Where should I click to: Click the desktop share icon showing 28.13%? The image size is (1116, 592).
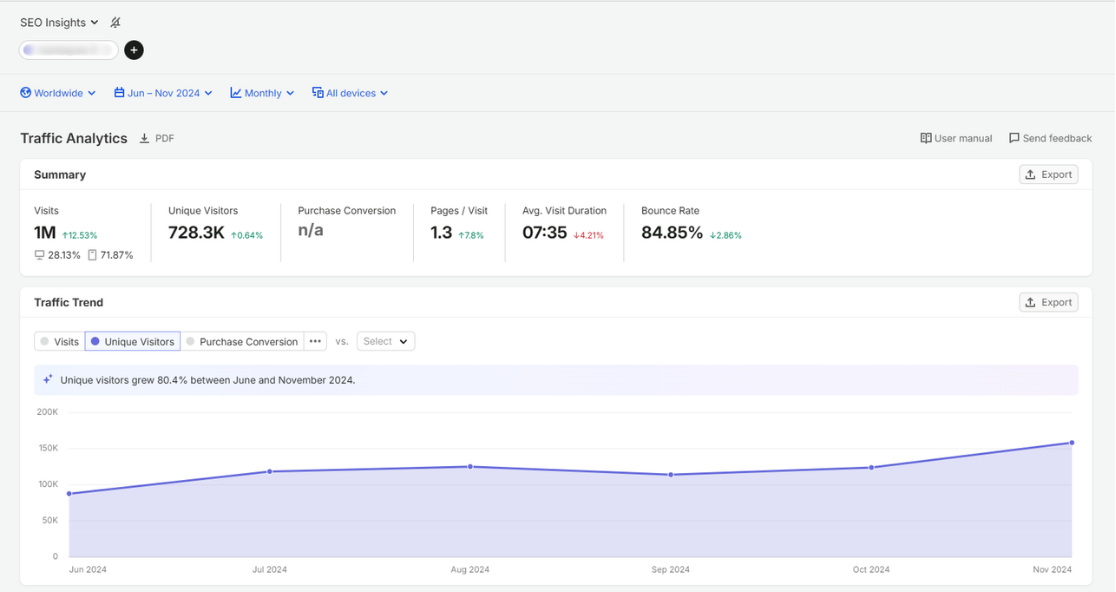(x=39, y=255)
